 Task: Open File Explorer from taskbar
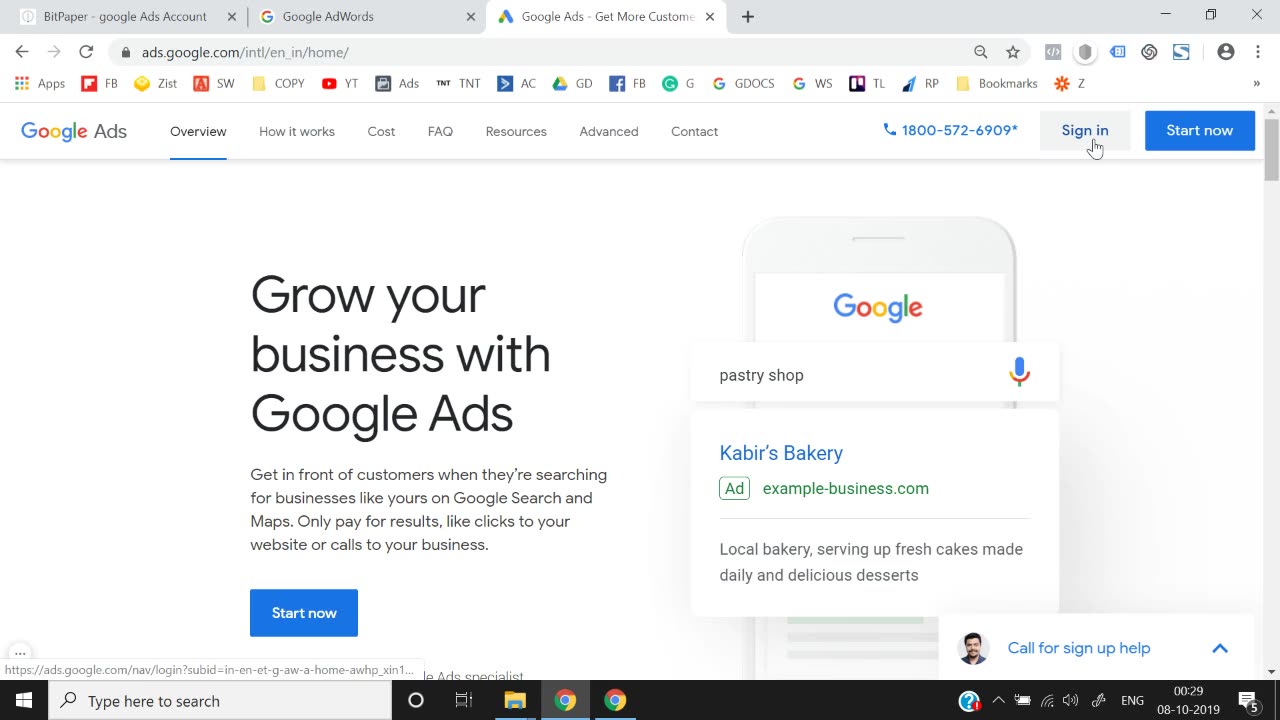click(x=515, y=701)
